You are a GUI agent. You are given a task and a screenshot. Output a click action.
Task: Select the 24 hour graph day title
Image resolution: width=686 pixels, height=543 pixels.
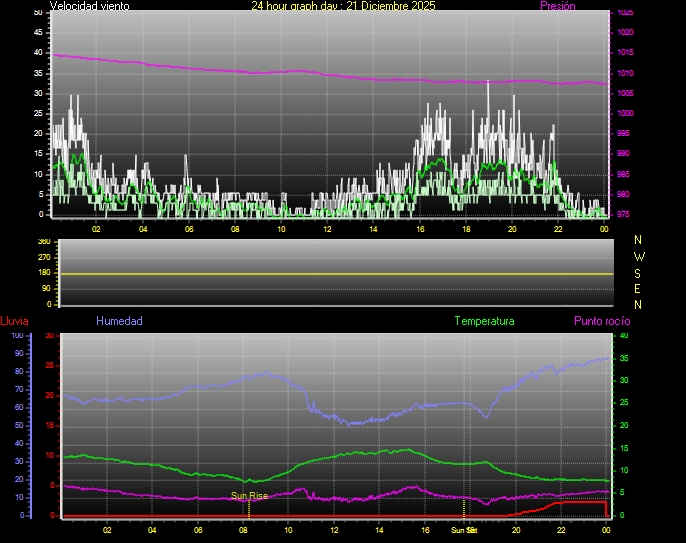pos(343,6)
